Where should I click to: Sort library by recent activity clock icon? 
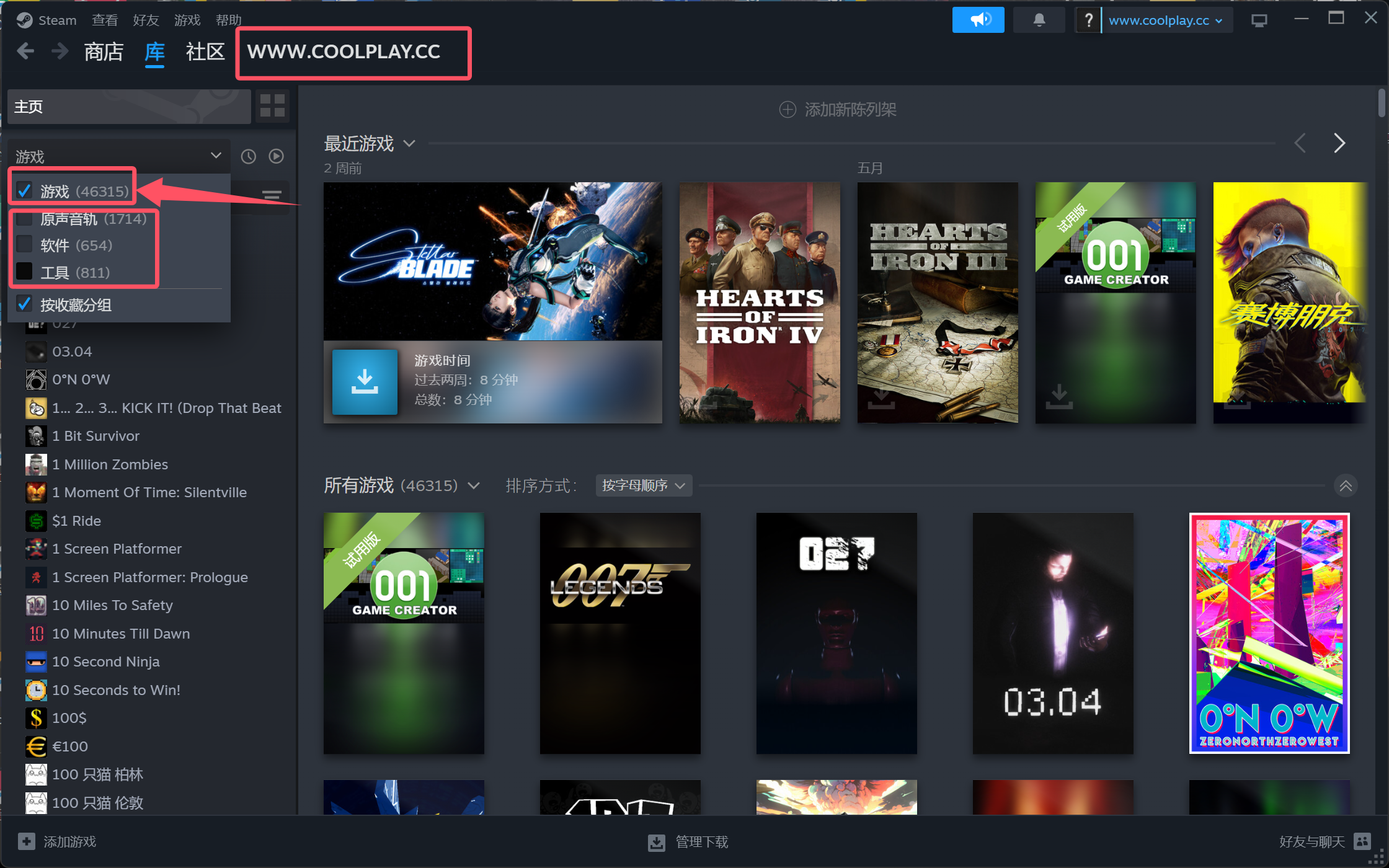coord(248,156)
